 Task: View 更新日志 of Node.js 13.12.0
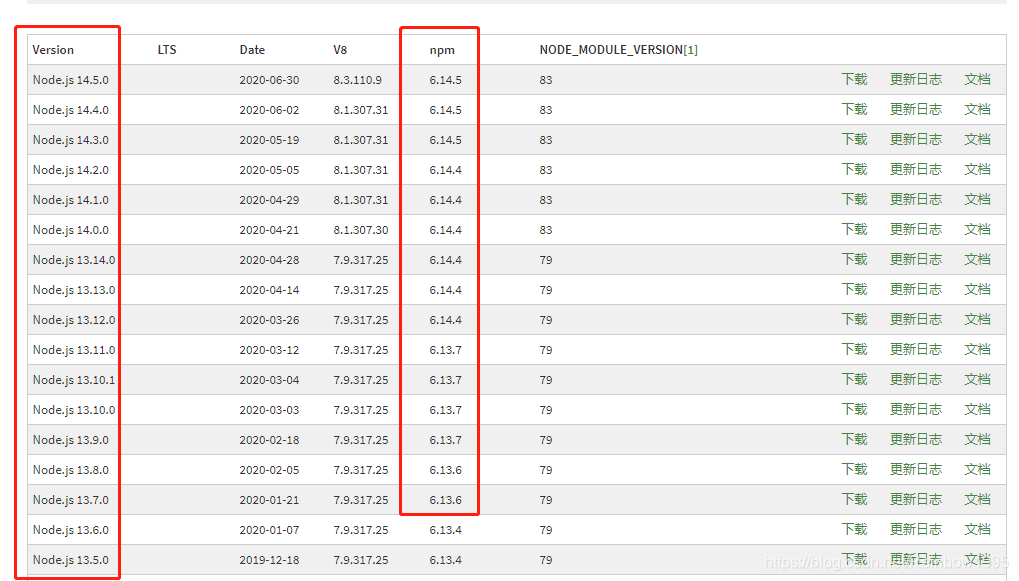click(915, 320)
